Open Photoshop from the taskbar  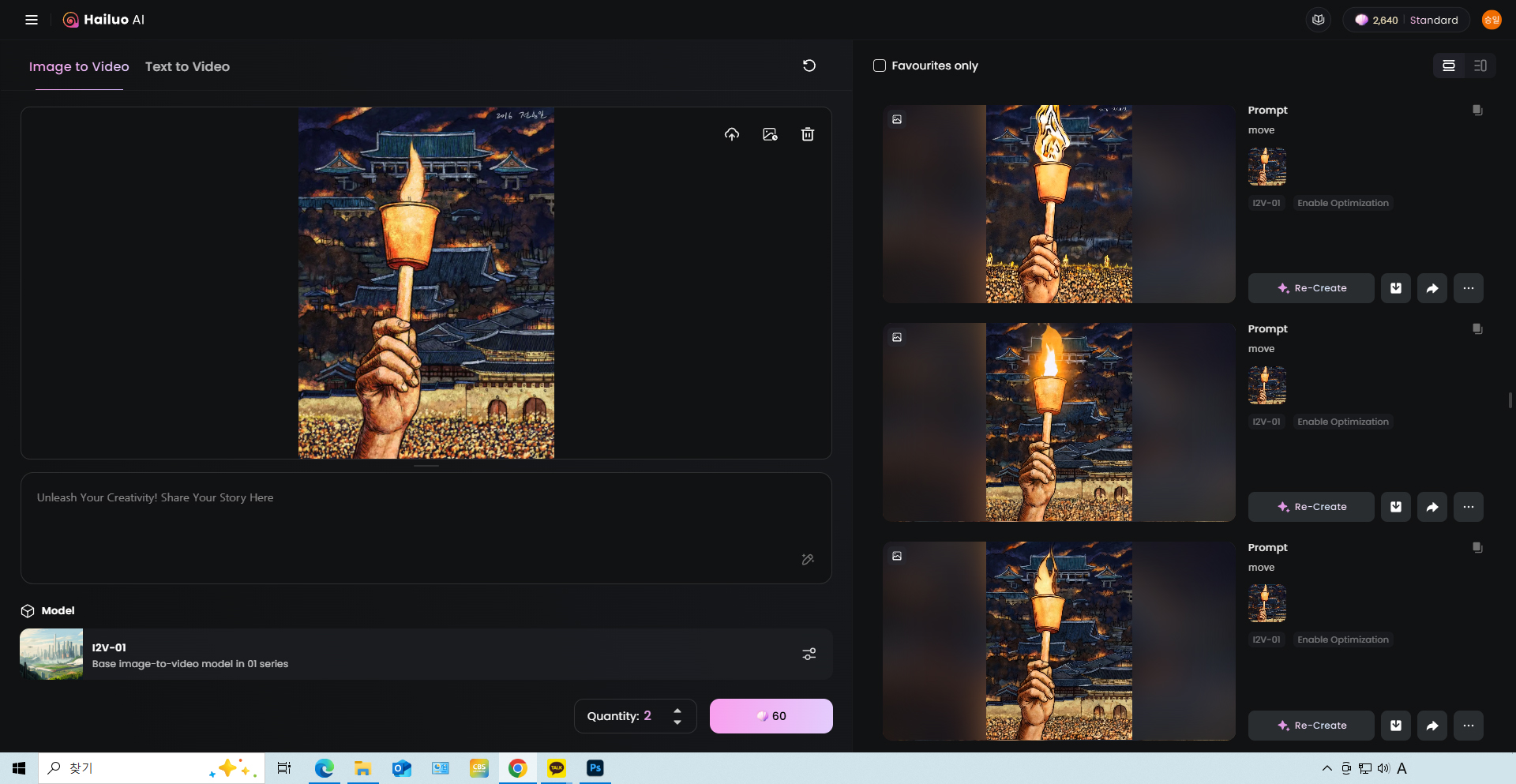(x=595, y=768)
